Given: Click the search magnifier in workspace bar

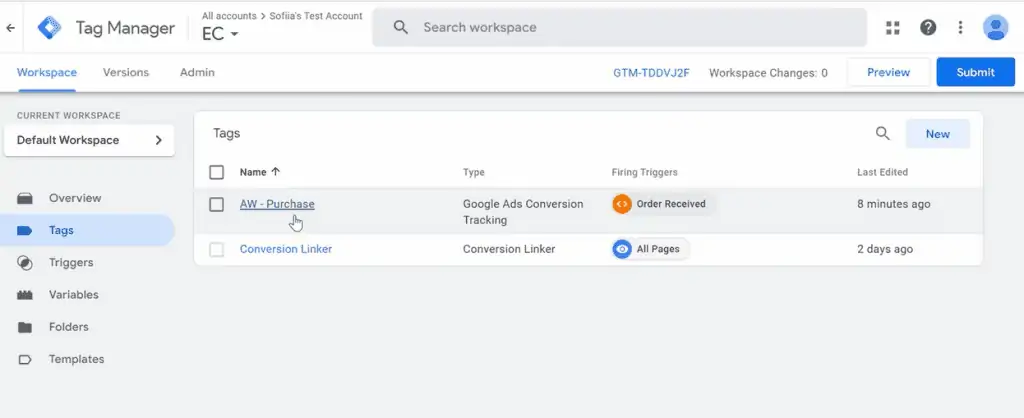Looking at the screenshot, I should click(401, 27).
